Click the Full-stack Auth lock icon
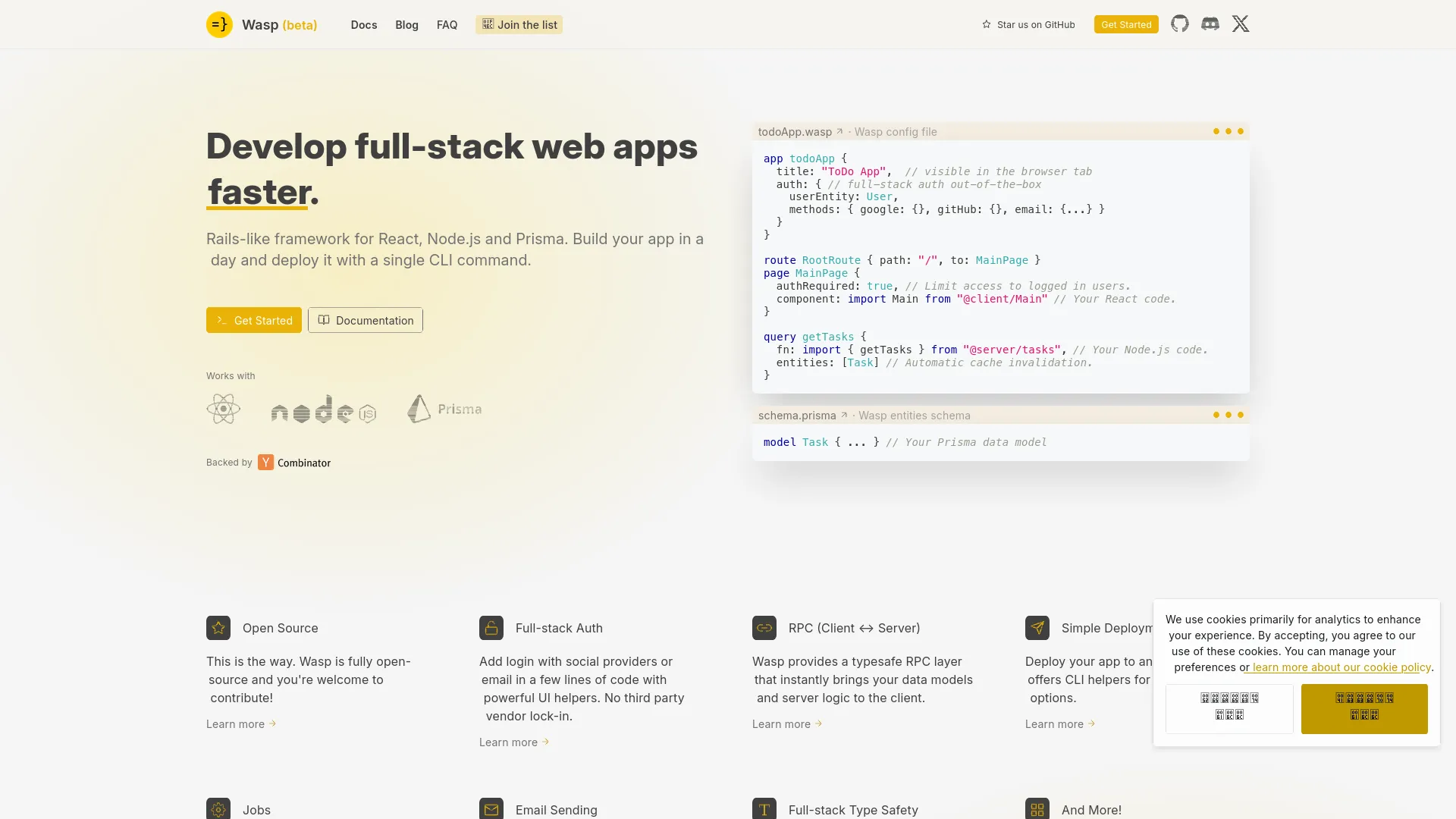The image size is (1456, 819). (x=491, y=628)
